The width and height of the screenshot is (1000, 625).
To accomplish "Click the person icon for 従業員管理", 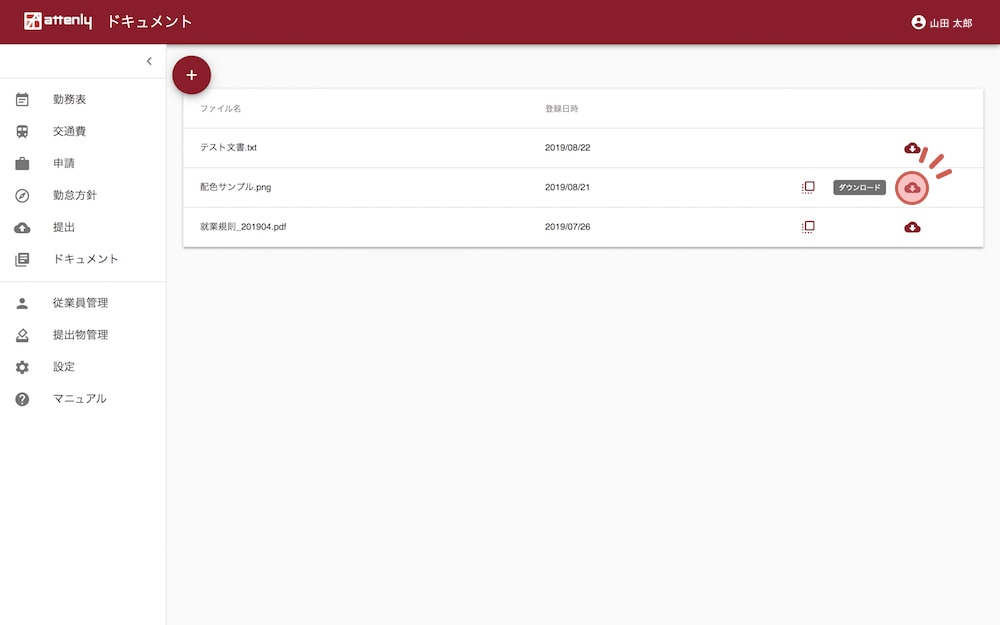I will pyautogui.click(x=22, y=303).
